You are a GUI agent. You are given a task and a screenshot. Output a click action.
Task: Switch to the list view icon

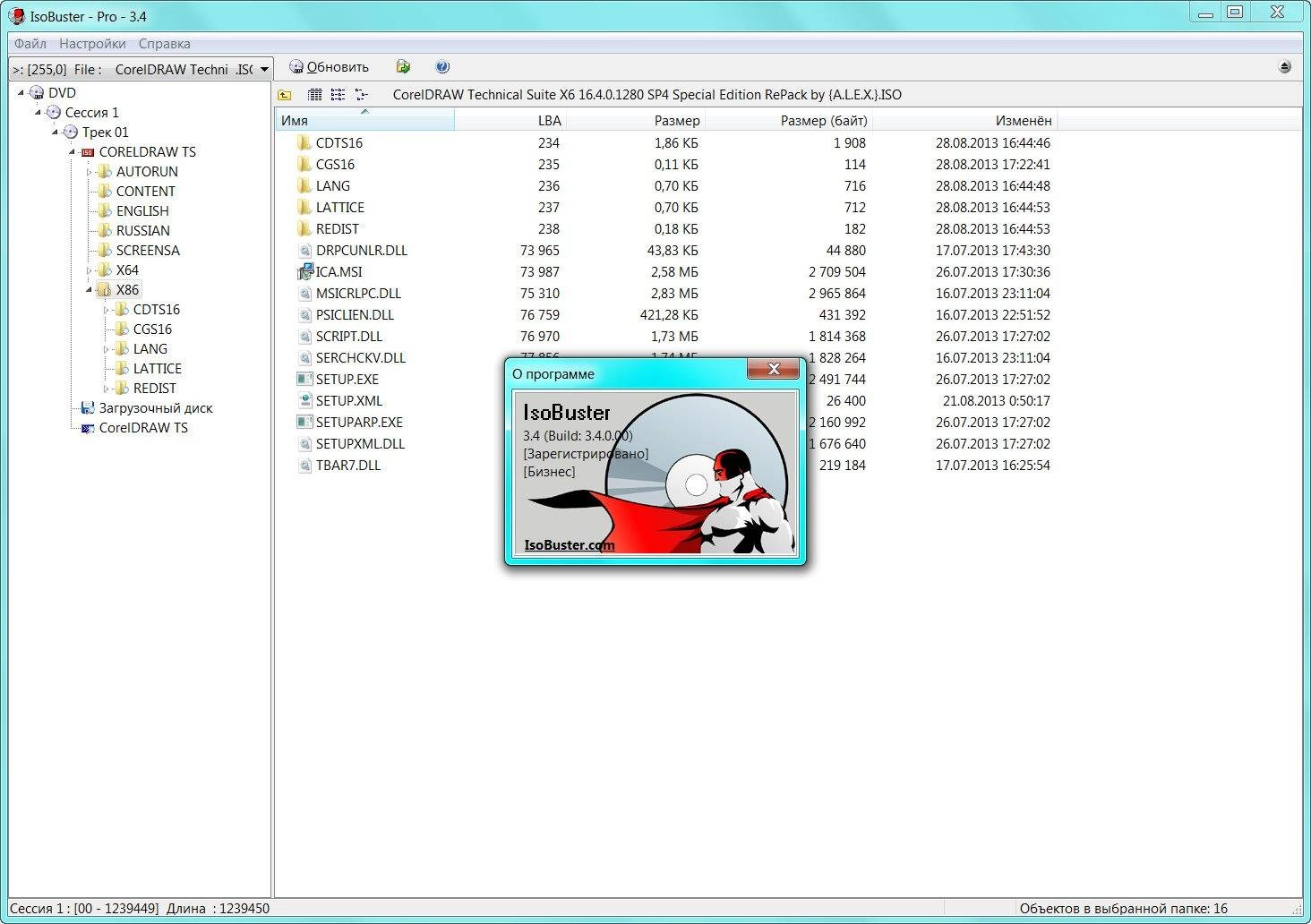click(338, 95)
